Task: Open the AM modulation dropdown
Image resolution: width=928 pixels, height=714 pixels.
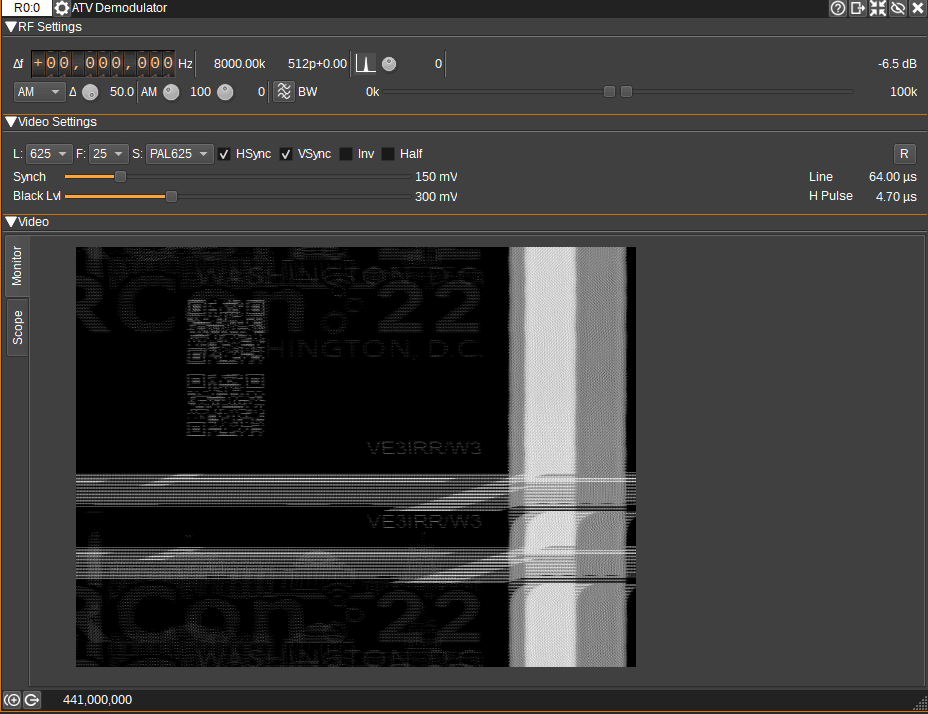Action: click(x=39, y=91)
